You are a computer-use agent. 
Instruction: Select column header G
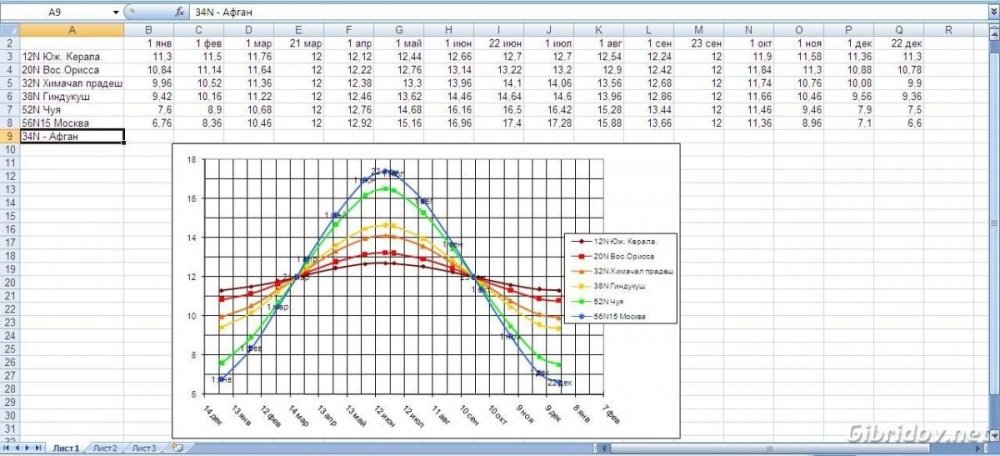(399, 29)
